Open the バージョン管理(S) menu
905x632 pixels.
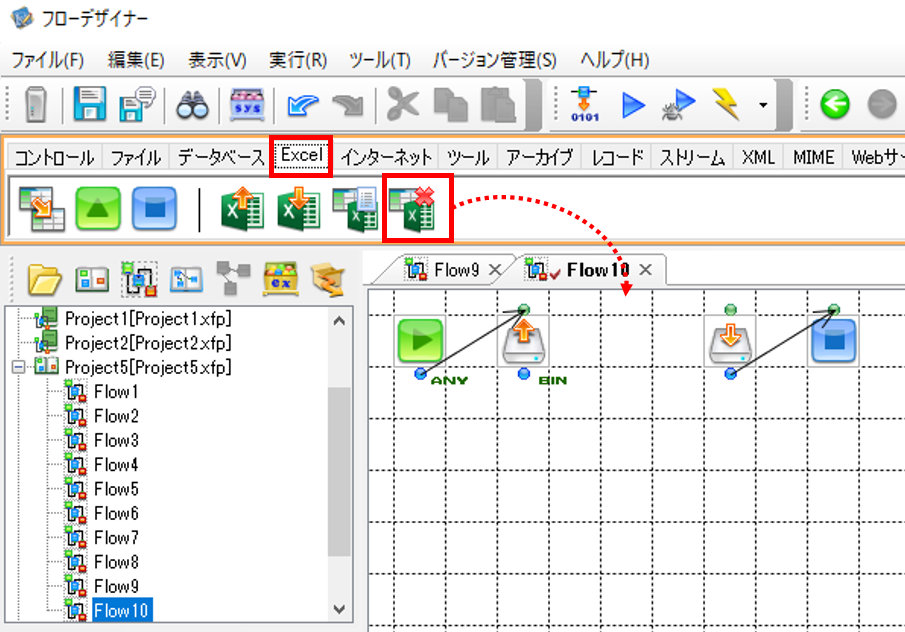pos(495,60)
